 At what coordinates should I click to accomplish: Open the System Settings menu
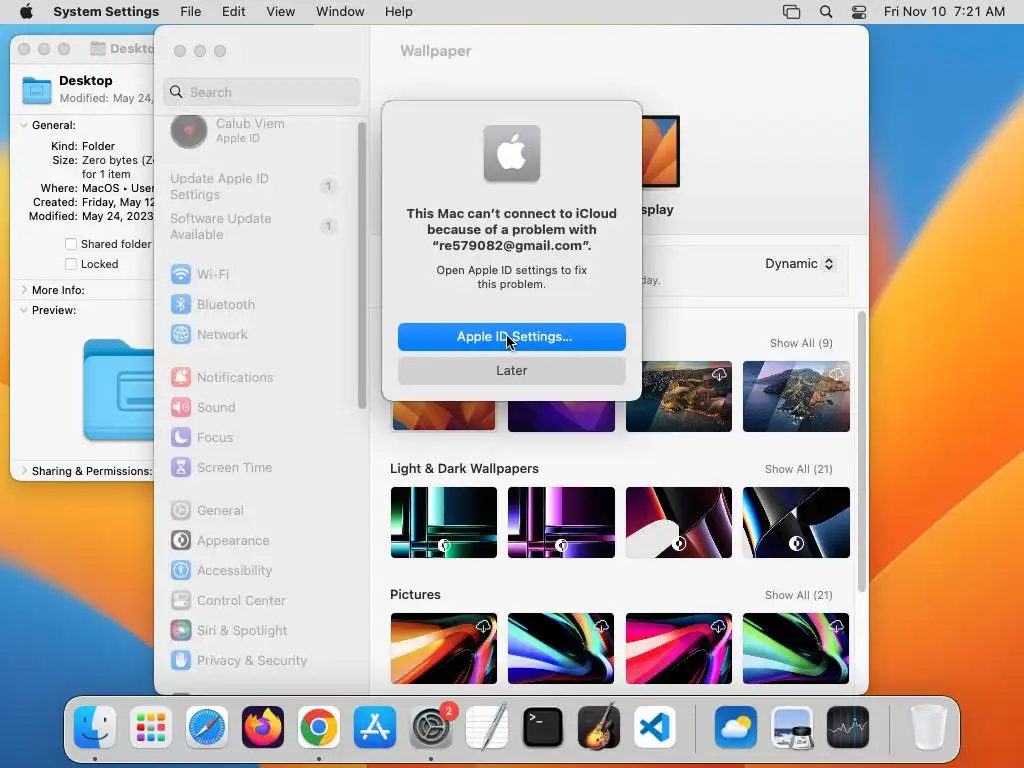click(106, 12)
